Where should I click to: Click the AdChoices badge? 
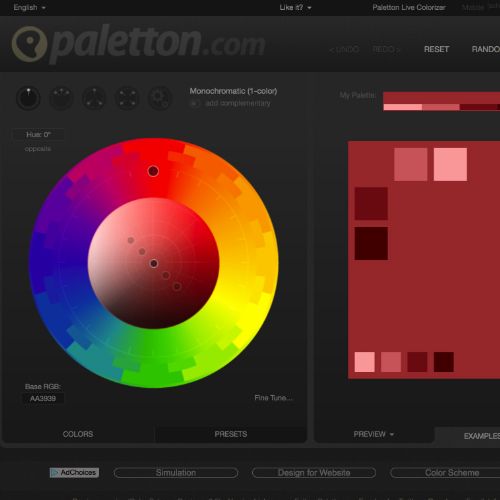point(74,472)
